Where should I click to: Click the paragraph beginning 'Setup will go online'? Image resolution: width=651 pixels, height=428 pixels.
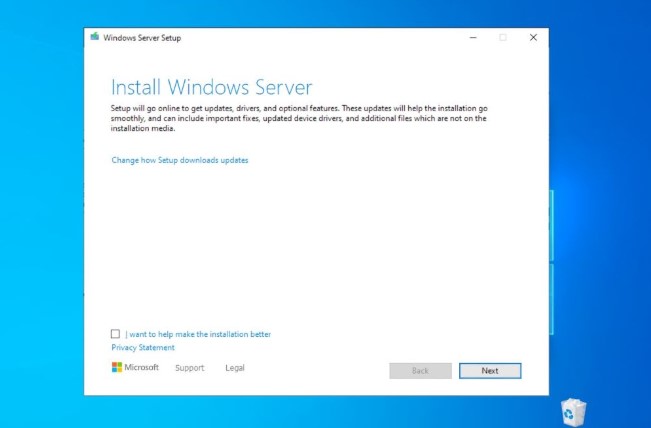[299, 118]
